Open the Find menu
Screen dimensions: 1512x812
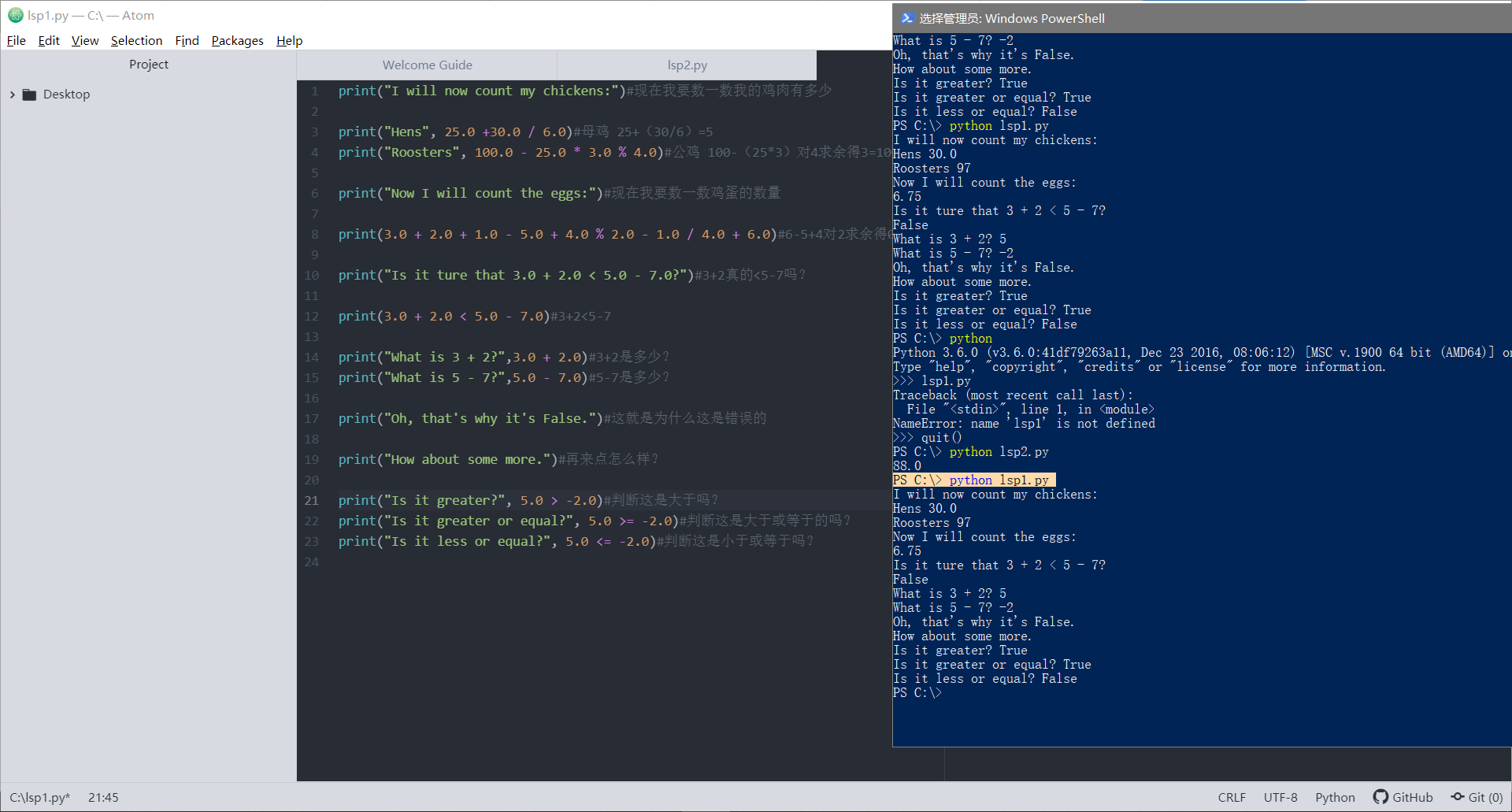pyautogui.click(x=187, y=40)
